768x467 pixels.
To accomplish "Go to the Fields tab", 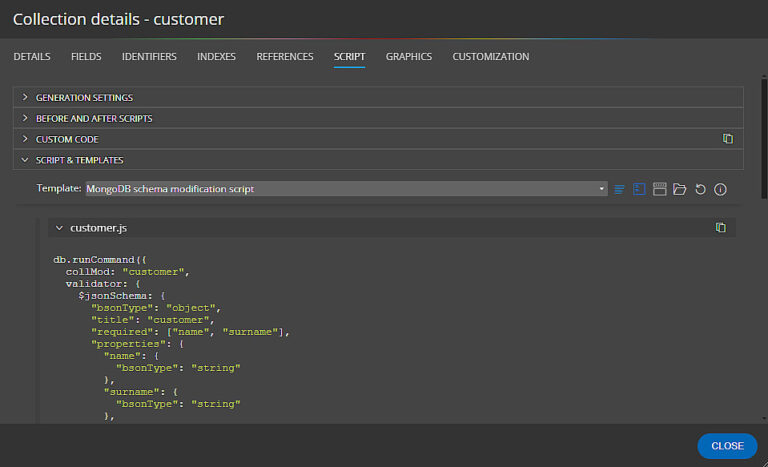I will pos(86,57).
